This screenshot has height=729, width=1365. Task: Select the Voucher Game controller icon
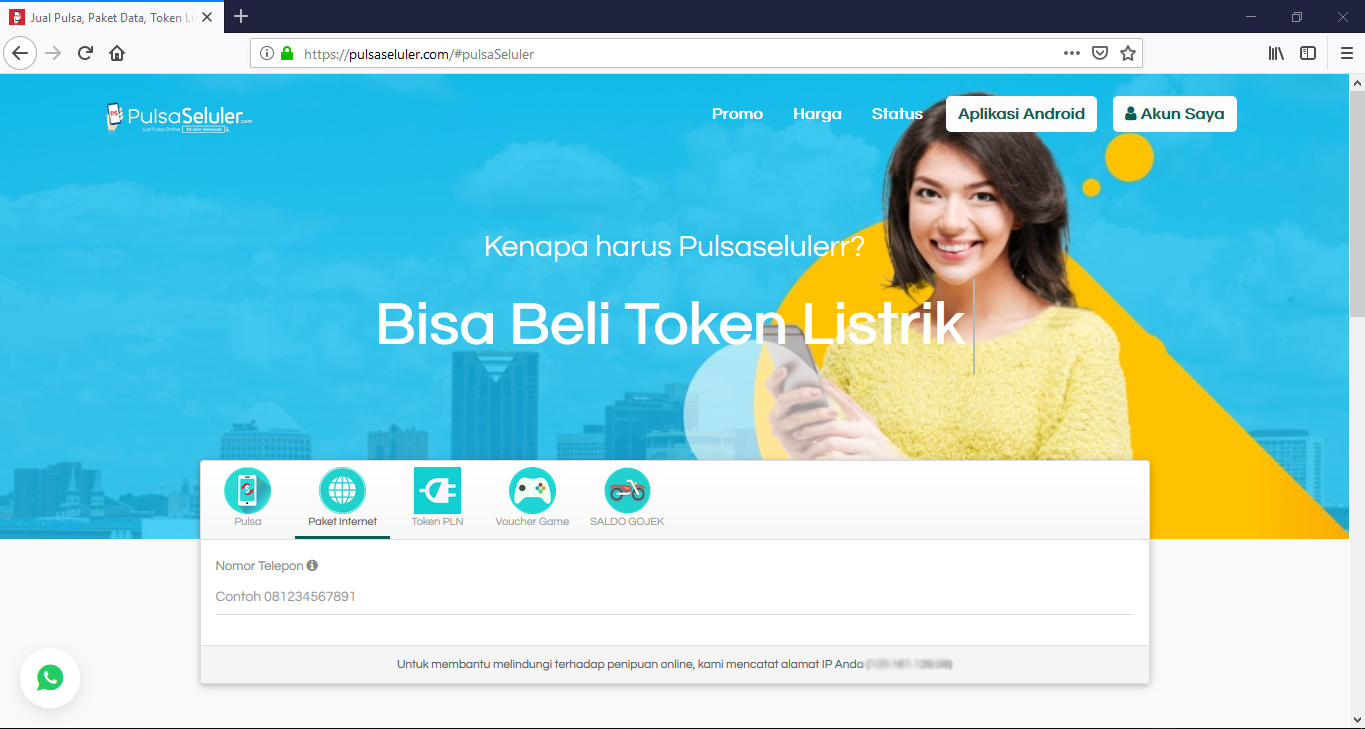pyautogui.click(x=532, y=492)
